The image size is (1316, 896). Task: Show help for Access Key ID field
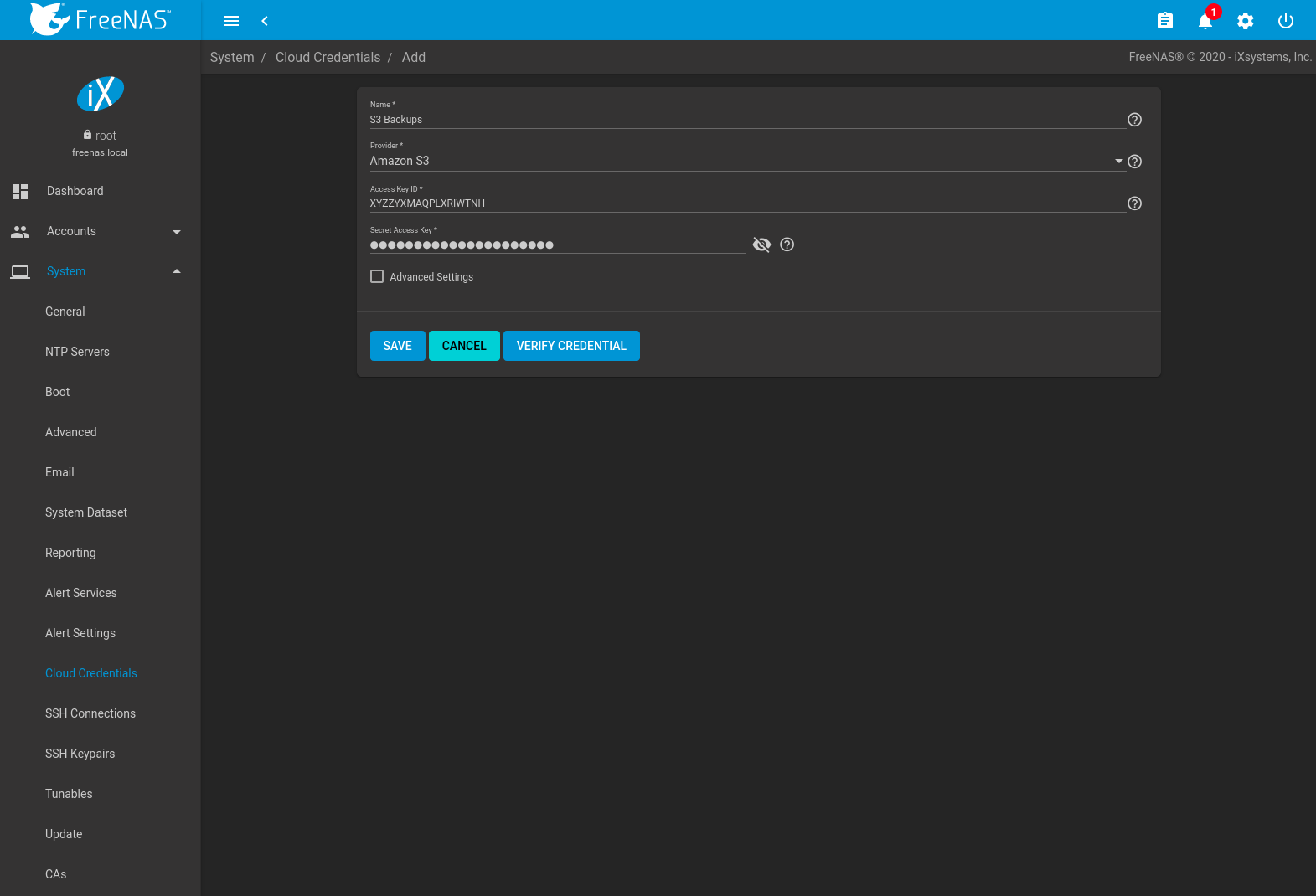click(1134, 203)
